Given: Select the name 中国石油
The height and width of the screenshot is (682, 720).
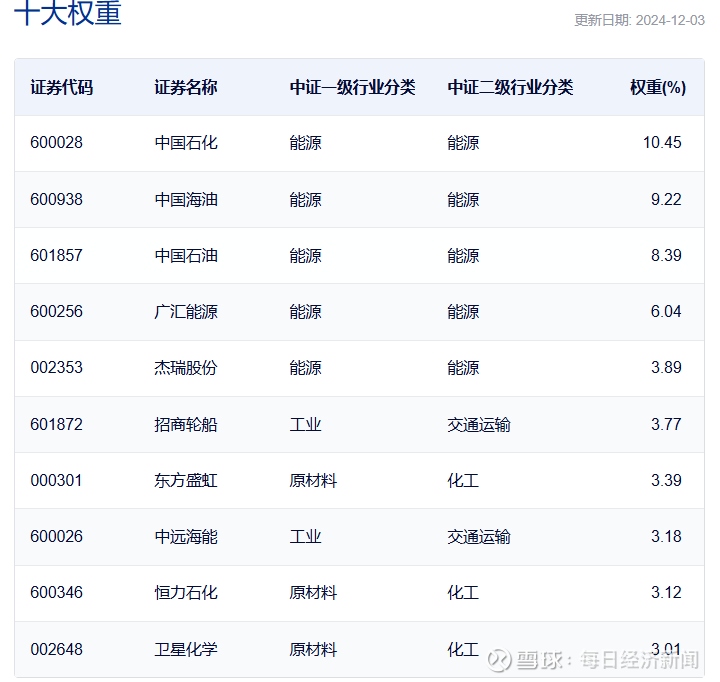Looking at the screenshot, I should click(x=186, y=256).
